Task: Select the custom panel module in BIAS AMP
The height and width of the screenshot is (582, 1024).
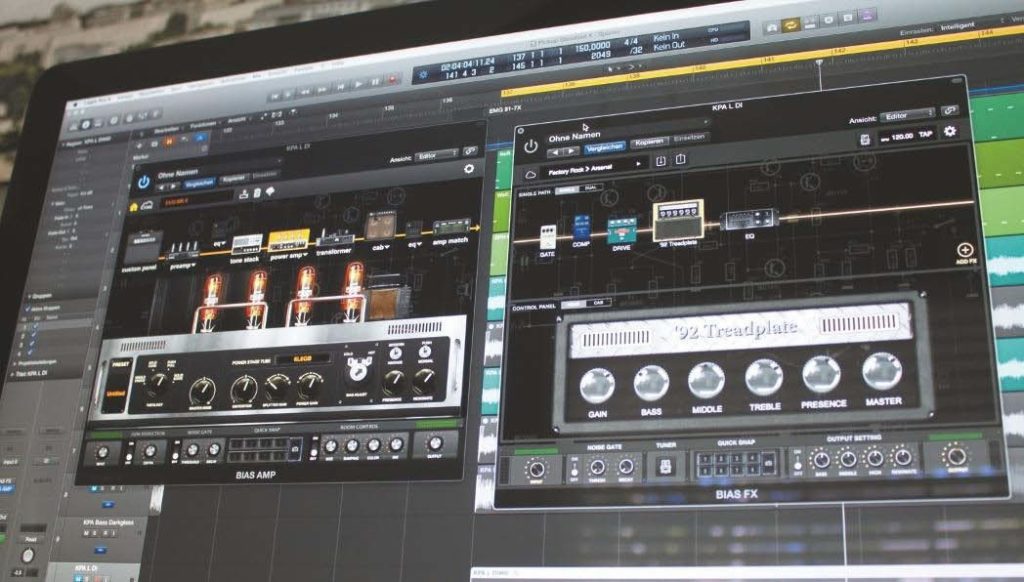Action: coord(143,249)
